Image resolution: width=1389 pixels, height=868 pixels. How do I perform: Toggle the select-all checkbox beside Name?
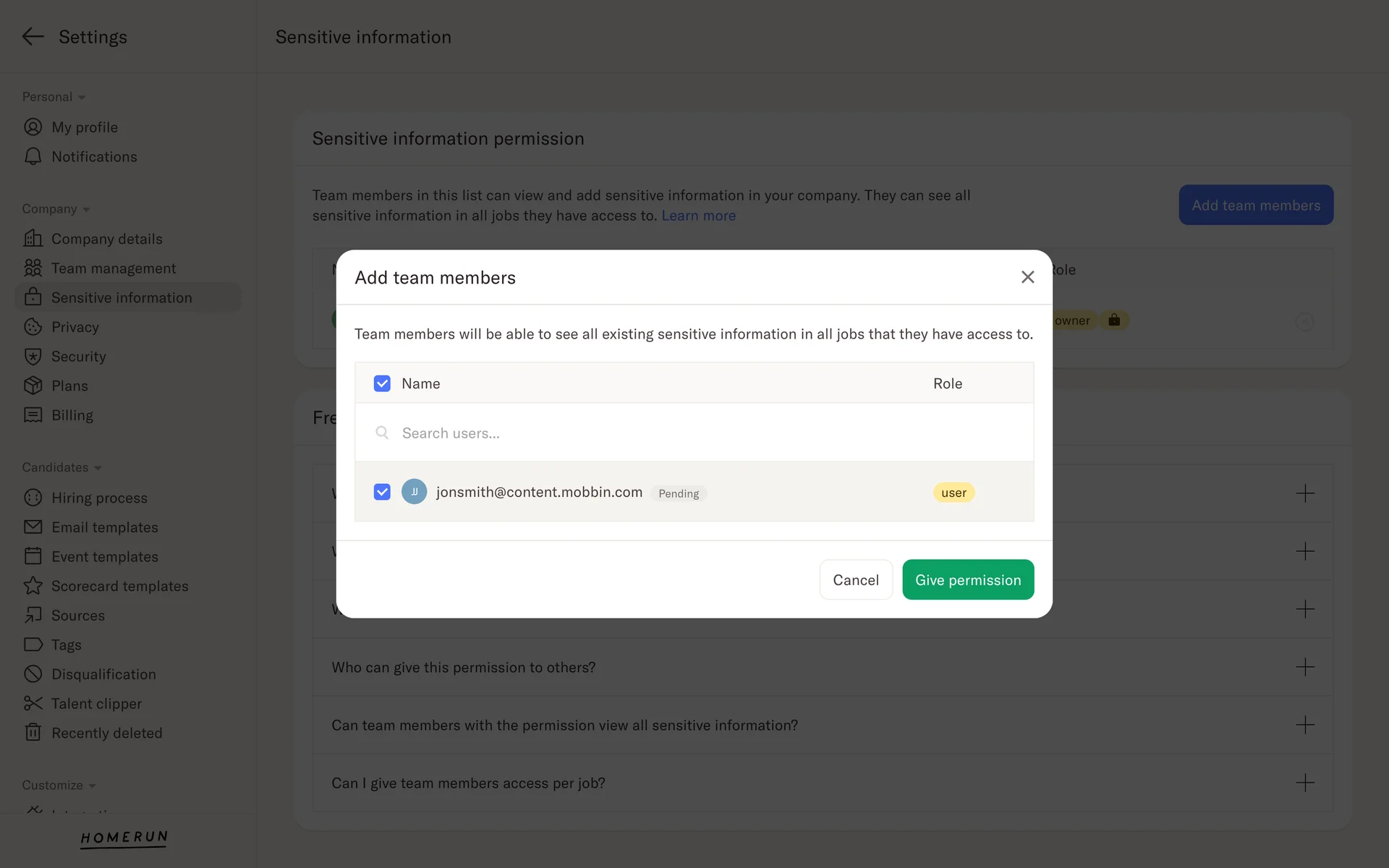382,383
